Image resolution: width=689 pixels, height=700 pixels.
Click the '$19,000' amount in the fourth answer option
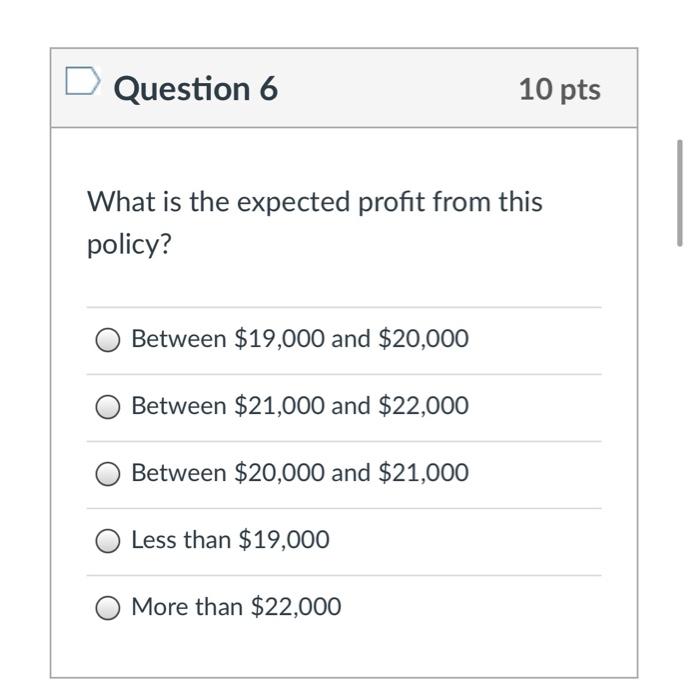[x=283, y=540]
